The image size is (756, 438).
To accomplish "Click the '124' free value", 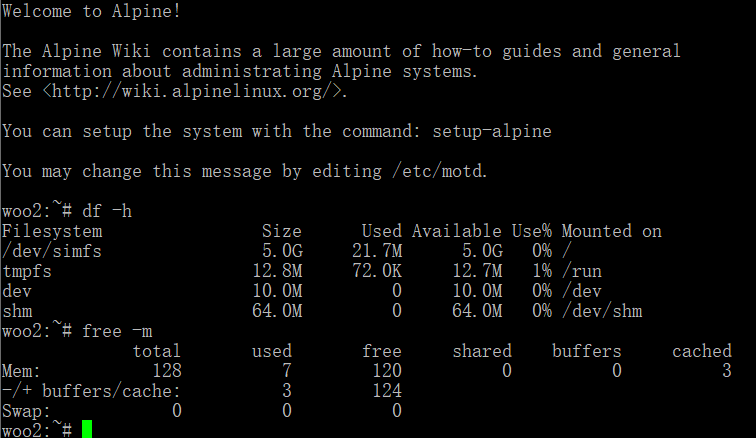I will 387,391.
